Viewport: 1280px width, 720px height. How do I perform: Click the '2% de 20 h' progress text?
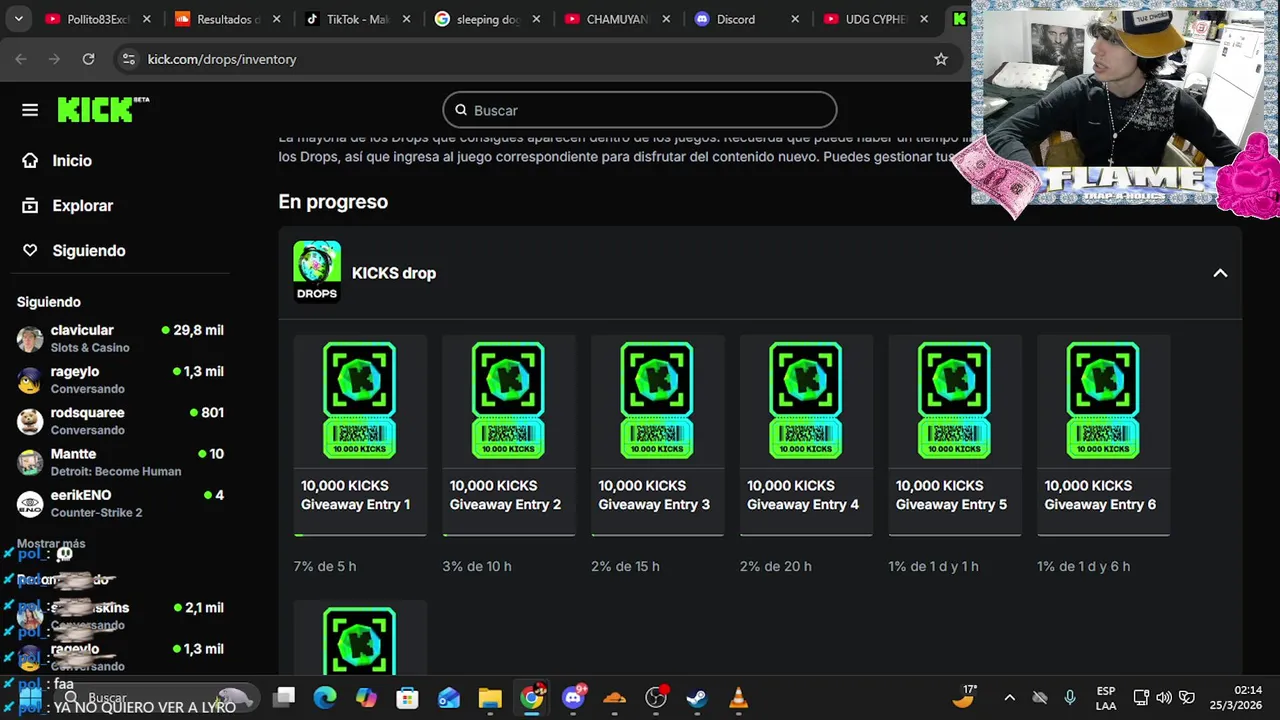776,566
